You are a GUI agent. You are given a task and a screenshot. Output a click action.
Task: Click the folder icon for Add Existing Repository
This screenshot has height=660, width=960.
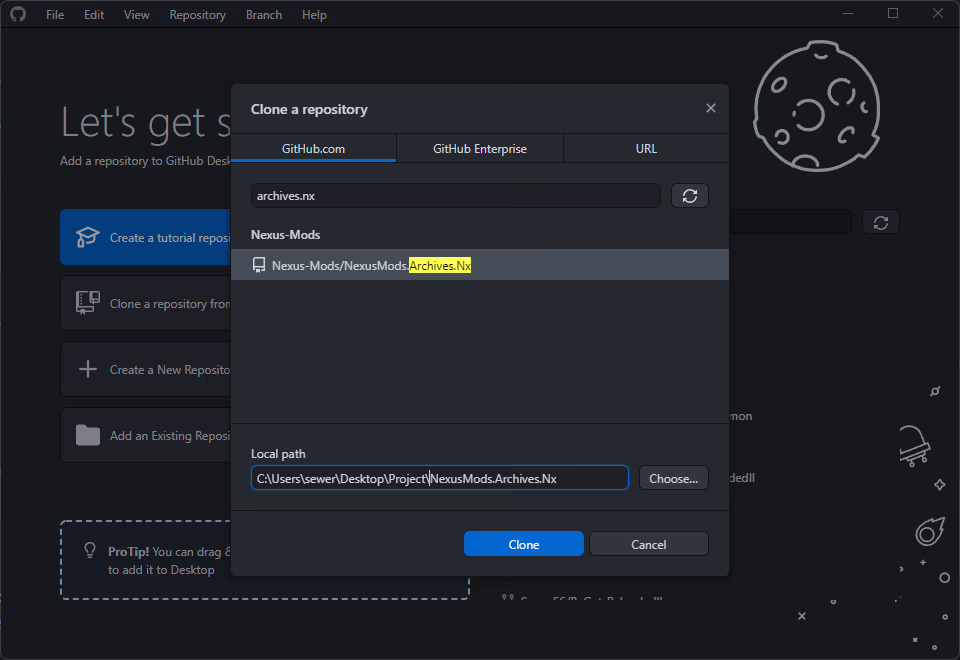click(88, 436)
